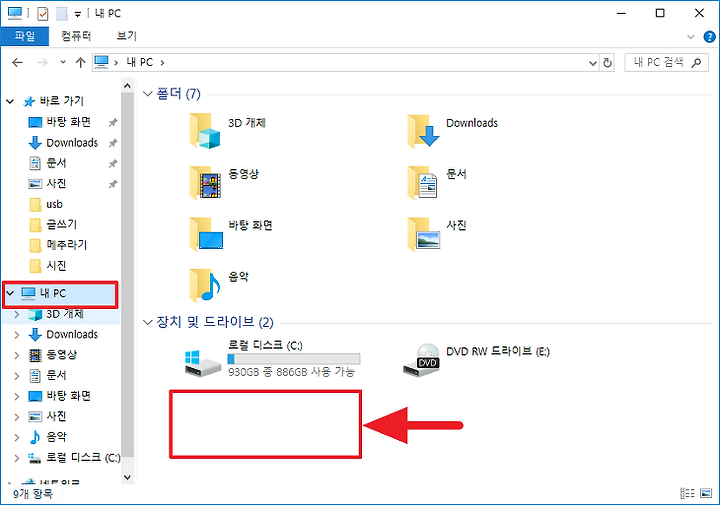Open the 파일 menu tab
Screen dimensions: 720x505
pos(25,36)
